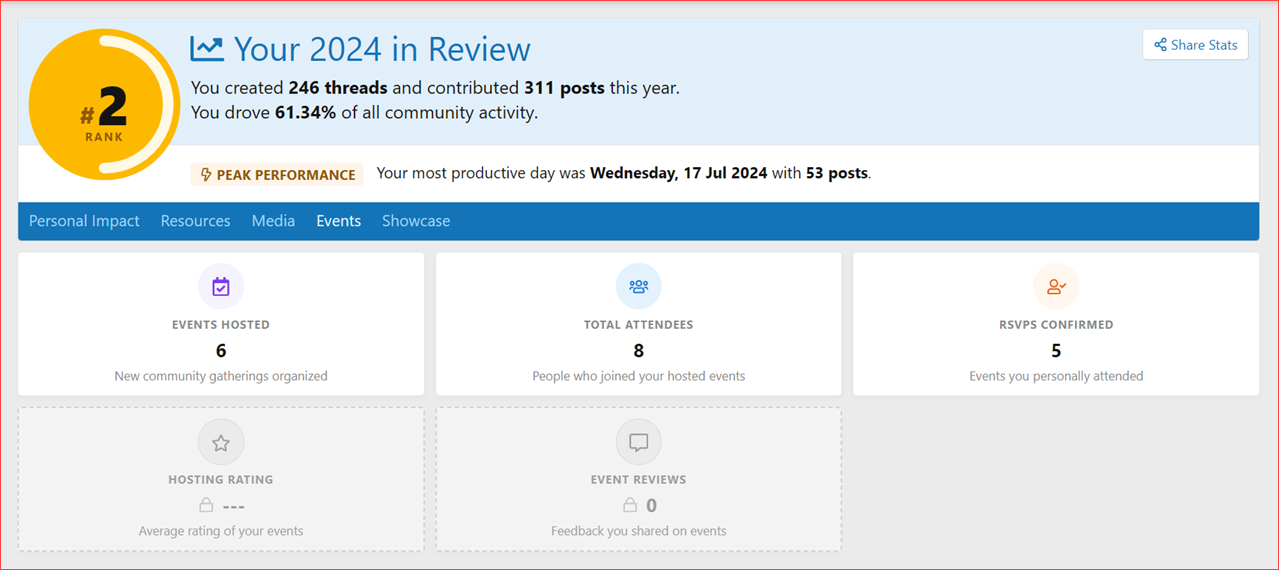Click the Hosting Rating star icon

click(221, 442)
